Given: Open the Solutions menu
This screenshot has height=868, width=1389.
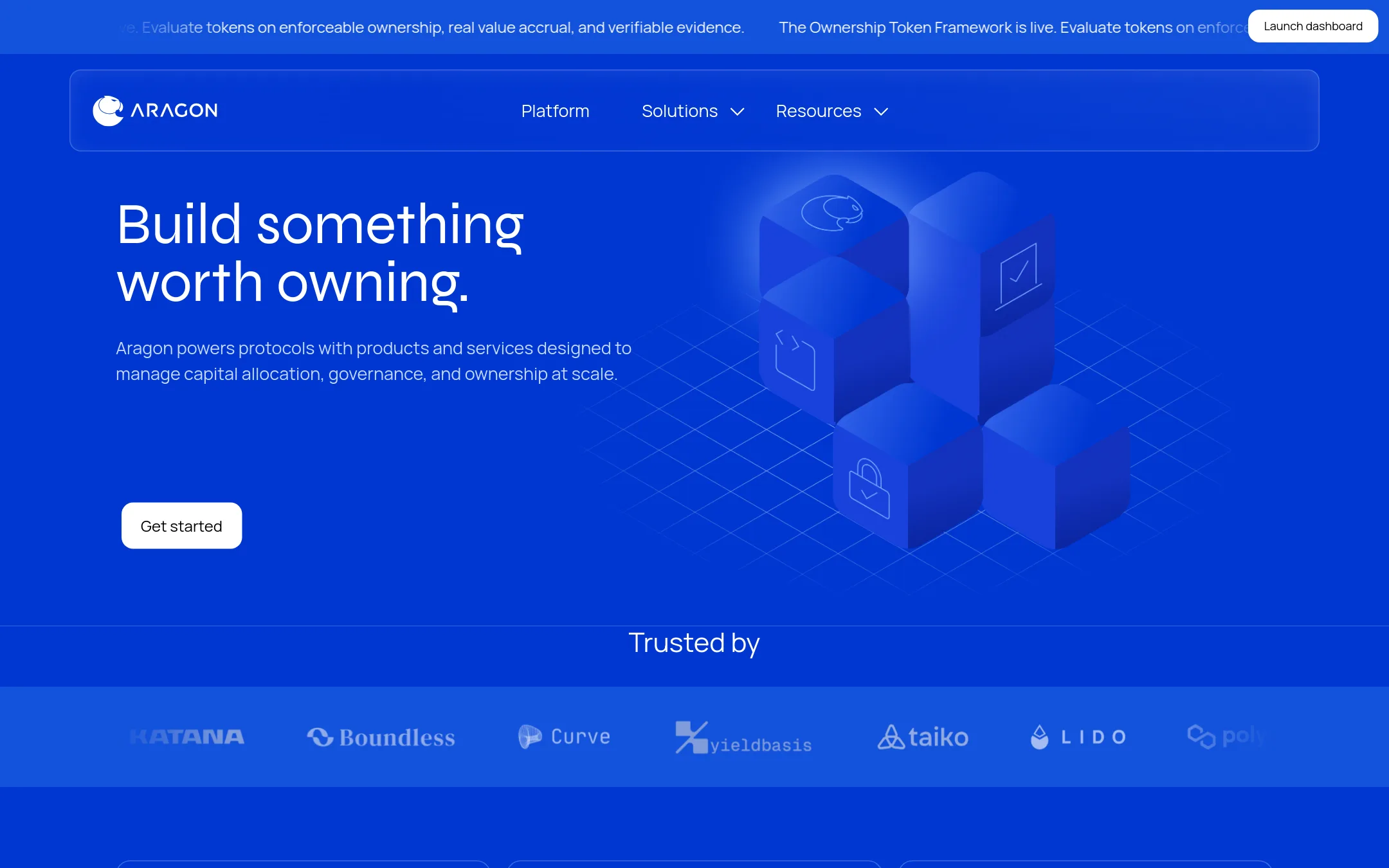Looking at the screenshot, I should [x=680, y=111].
